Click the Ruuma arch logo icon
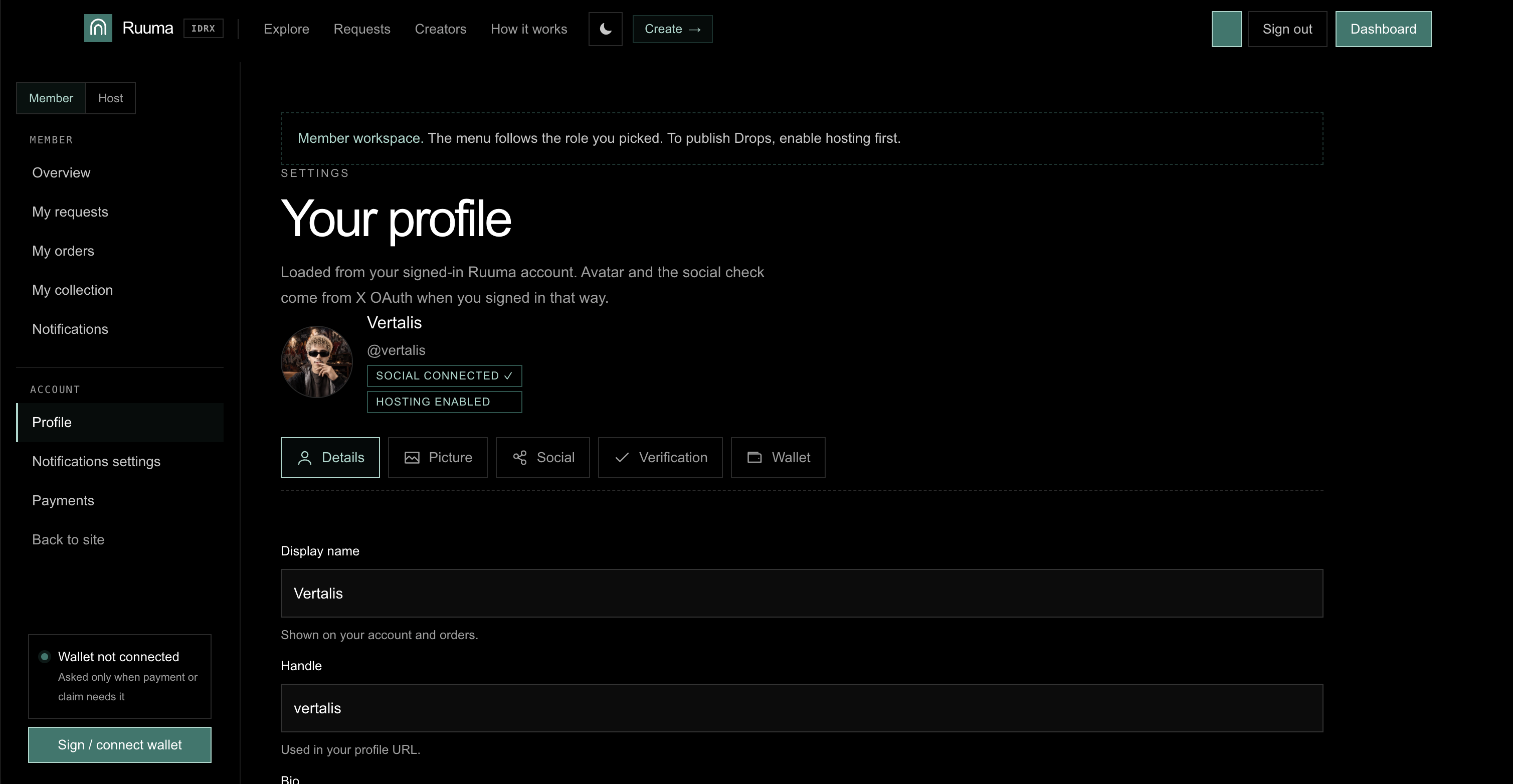The width and height of the screenshot is (1513, 784). click(x=98, y=28)
